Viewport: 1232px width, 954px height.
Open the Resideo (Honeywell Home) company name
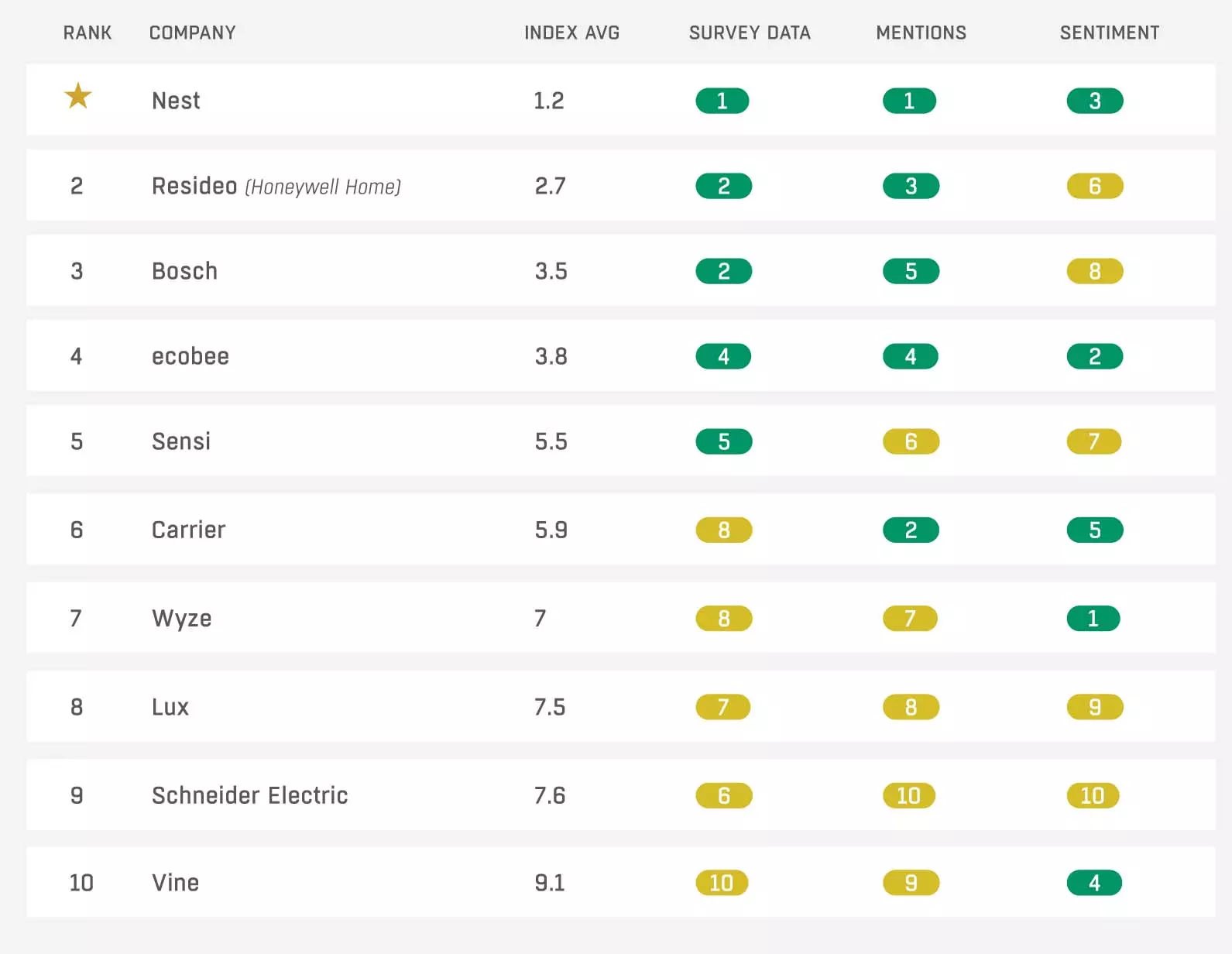(x=276, y=186)
